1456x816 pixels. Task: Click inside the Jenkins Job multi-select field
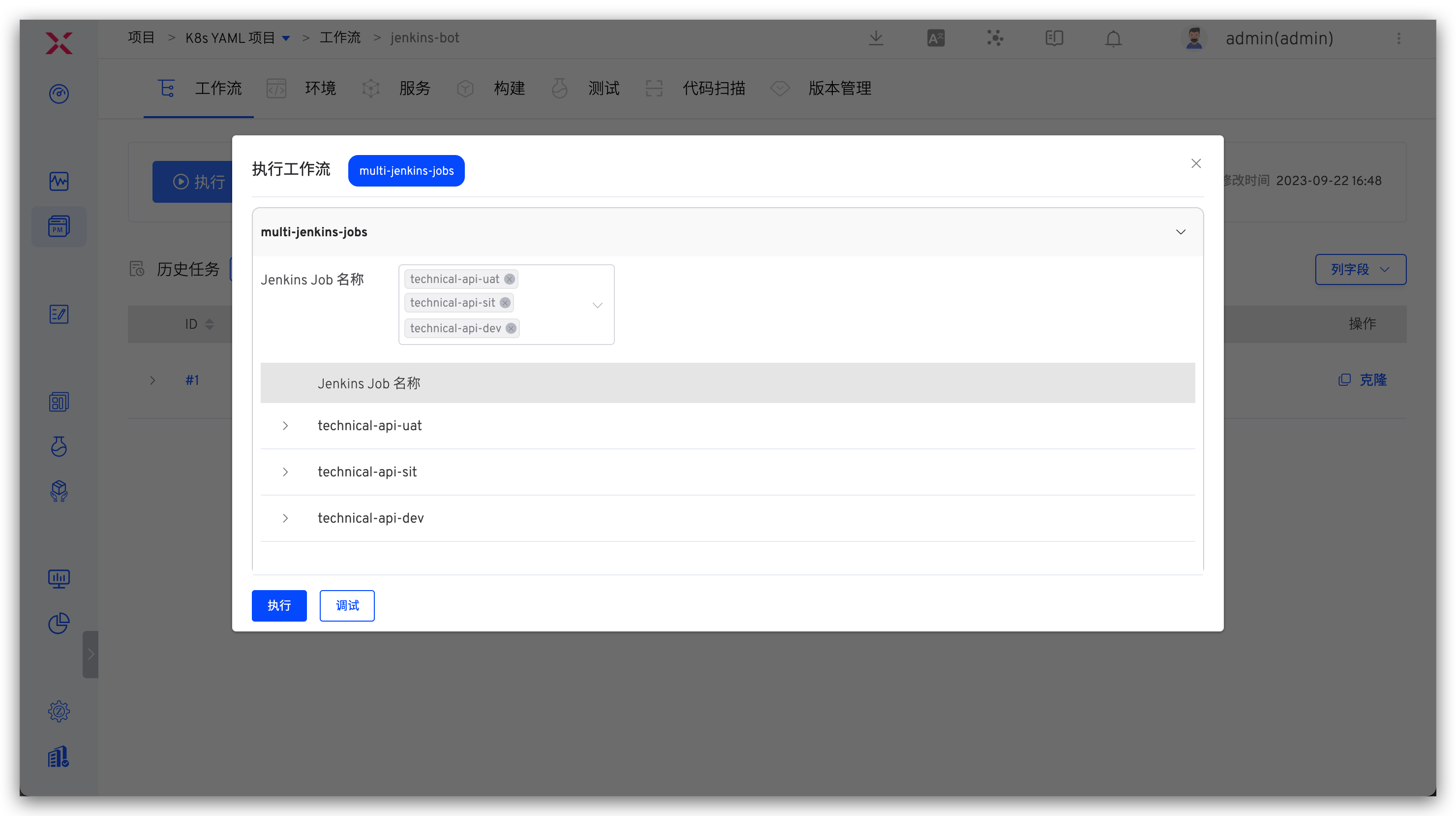(x=506, y=305)
